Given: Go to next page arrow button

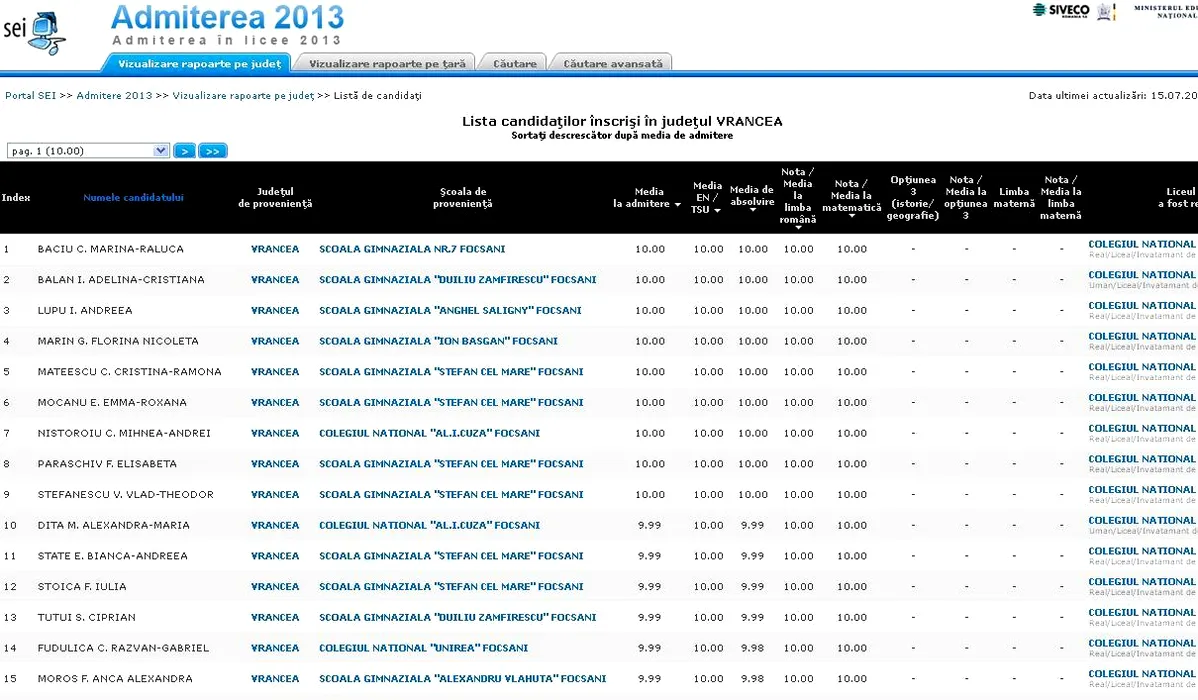Looking at the screenshot, I should (184, 151).
